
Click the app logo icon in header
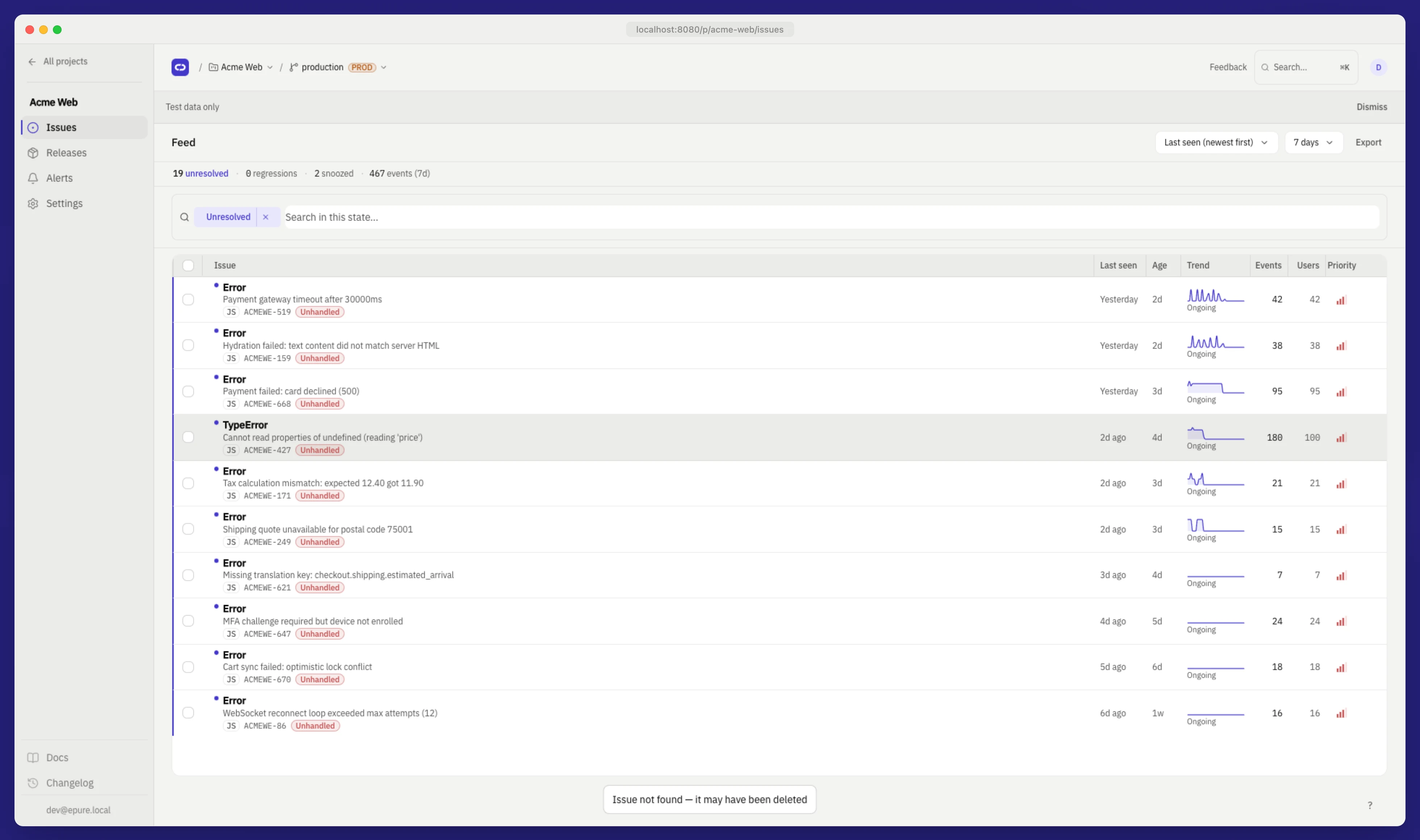click(x=180, y=67)
